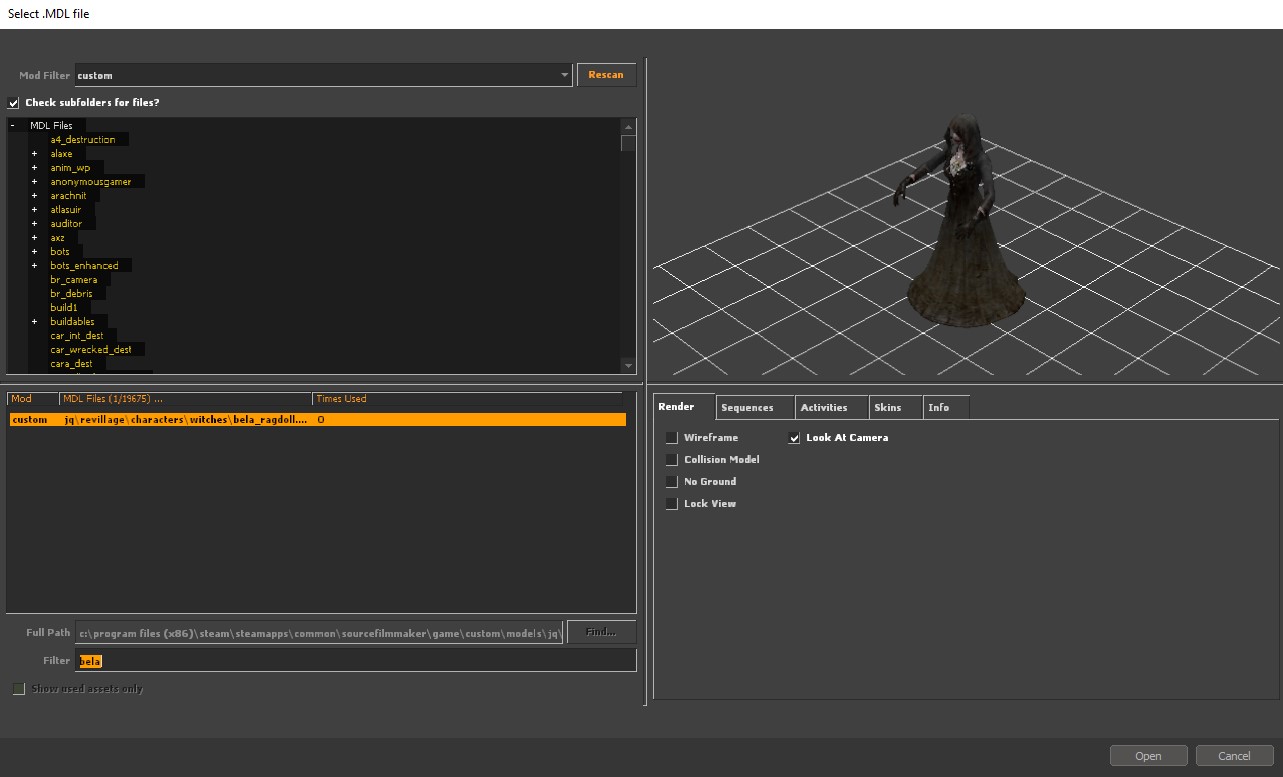Enable the Wireframe checkbox
This screenshot has width=1283, height=777.
click(x=672, y=438)
